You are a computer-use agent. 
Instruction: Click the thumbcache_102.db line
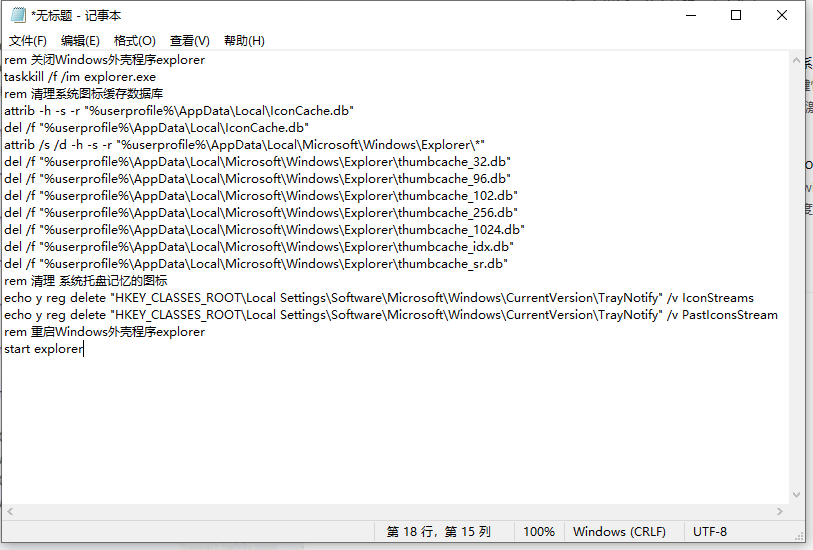click(x=261, y=196)
